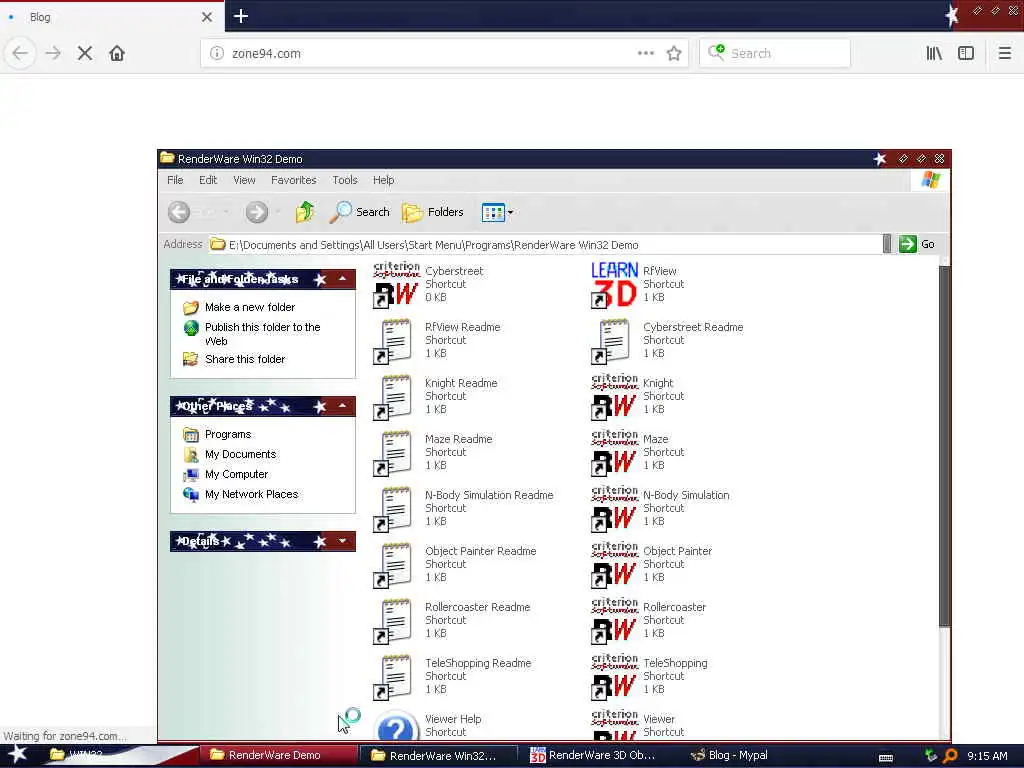Click Explorer's Forward arrow button
This screenshot has height=768, width=1024.
(257, 212)
